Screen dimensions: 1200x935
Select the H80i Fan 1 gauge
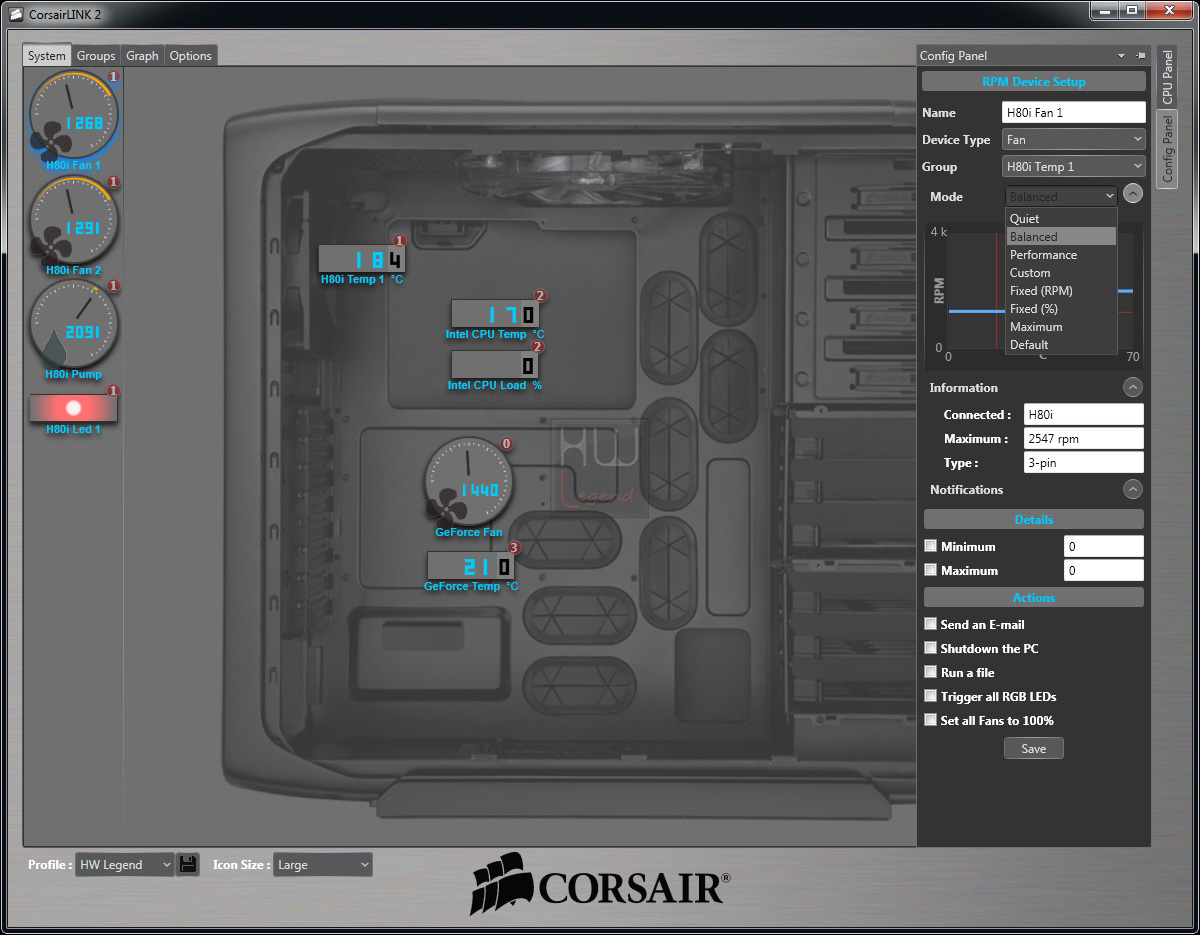(x=73, y=116)
